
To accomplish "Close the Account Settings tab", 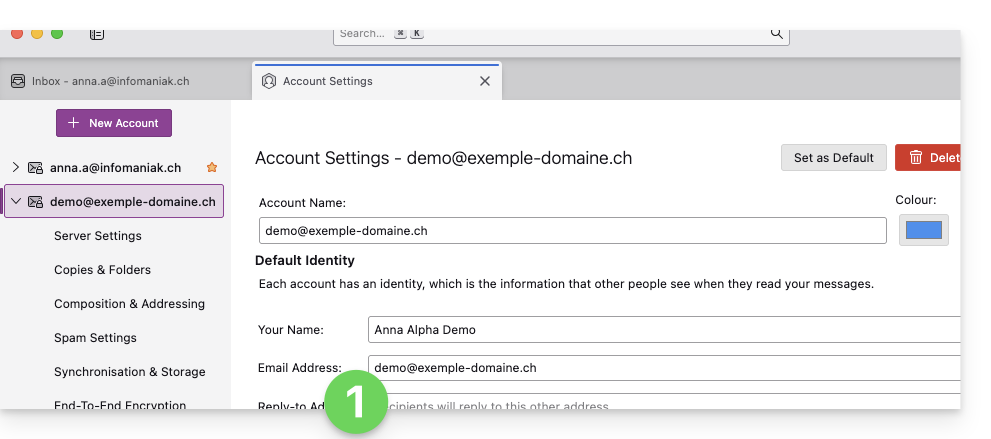I will [x=485, y=81].
